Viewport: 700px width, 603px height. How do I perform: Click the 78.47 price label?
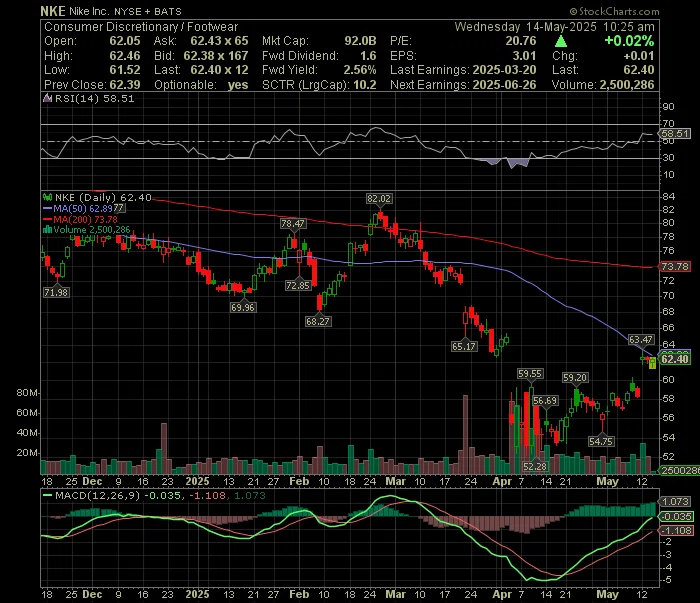pos(293,223)
